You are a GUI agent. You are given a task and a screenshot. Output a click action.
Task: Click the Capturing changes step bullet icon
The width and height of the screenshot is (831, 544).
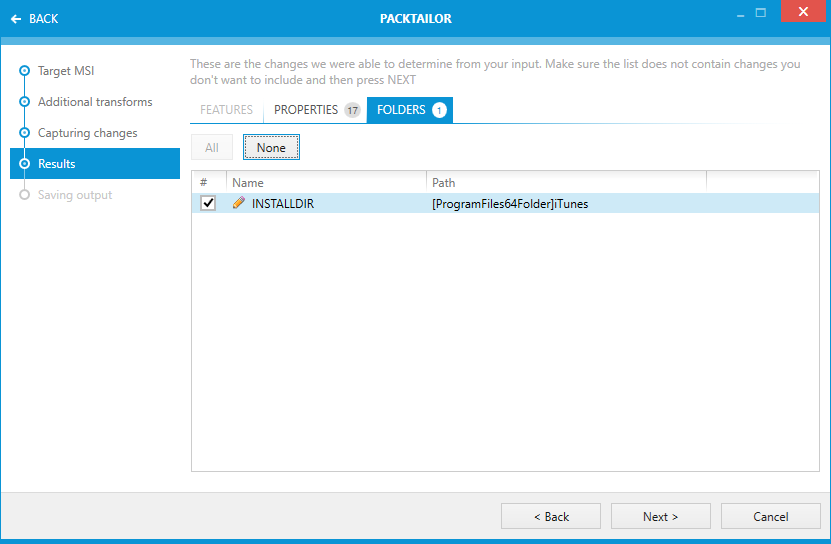pyautogui.click(x=25, y=133)
